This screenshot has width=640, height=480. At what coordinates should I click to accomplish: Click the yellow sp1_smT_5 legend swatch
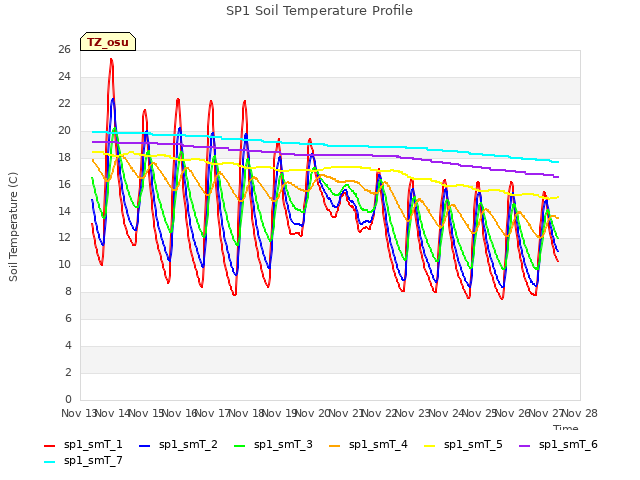(429, 446)
